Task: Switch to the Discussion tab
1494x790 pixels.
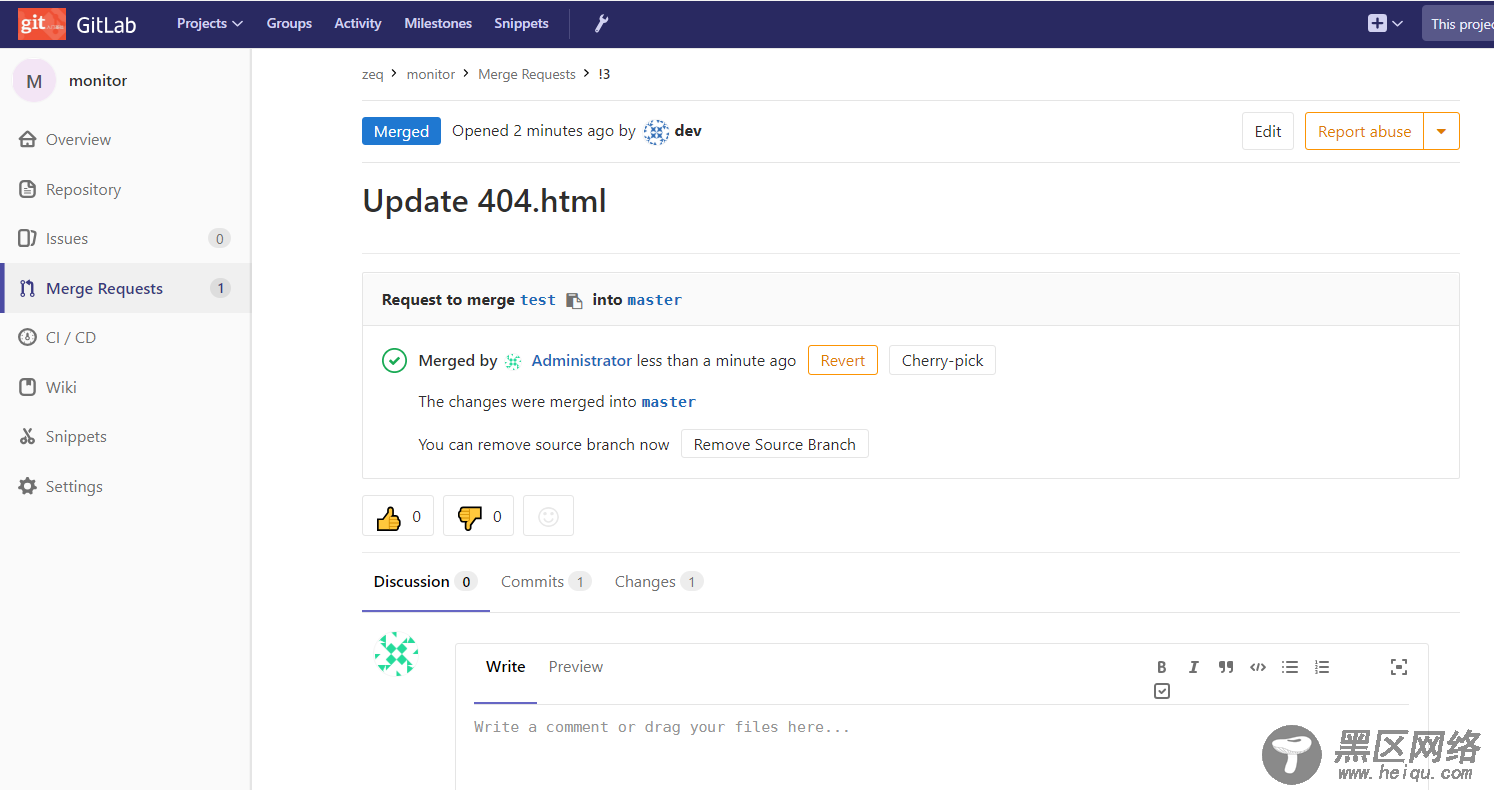Action: click(425, 582)
